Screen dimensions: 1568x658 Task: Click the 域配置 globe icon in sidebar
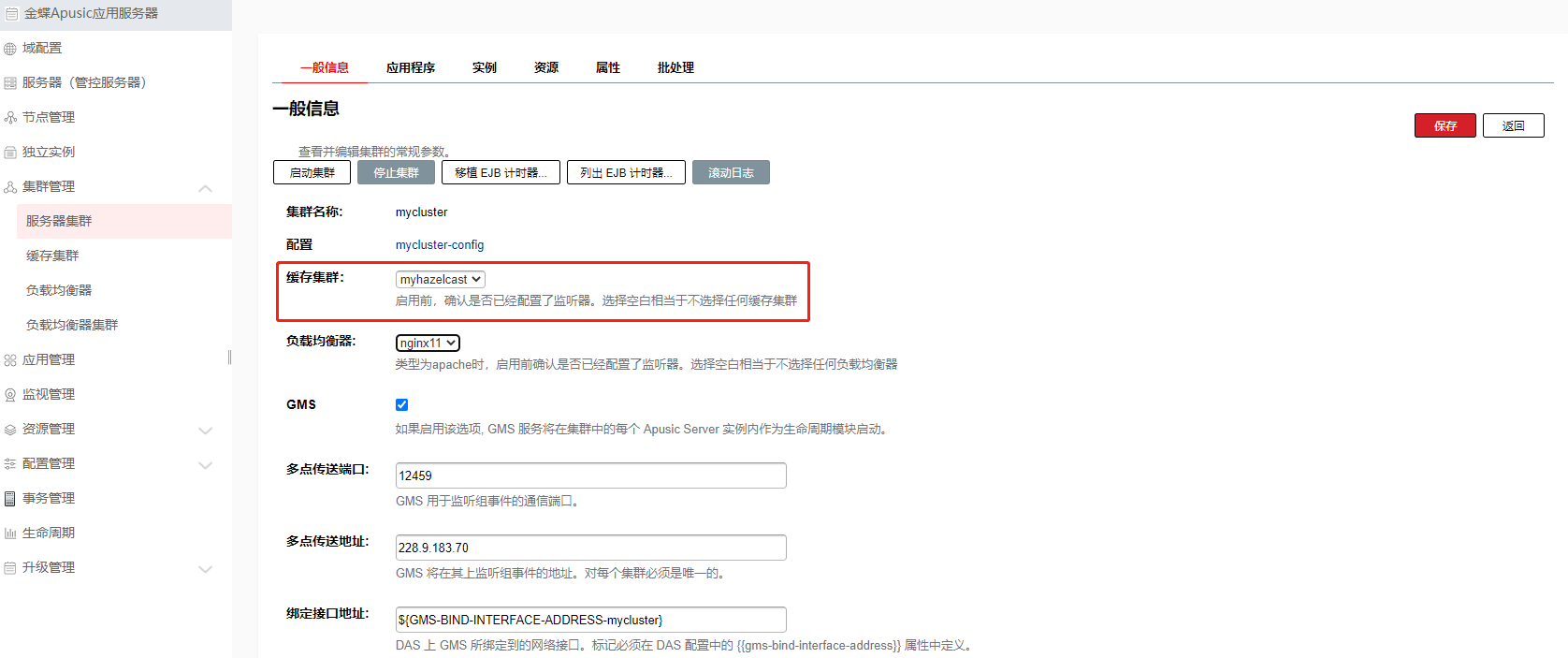click(x=10, y=49)
